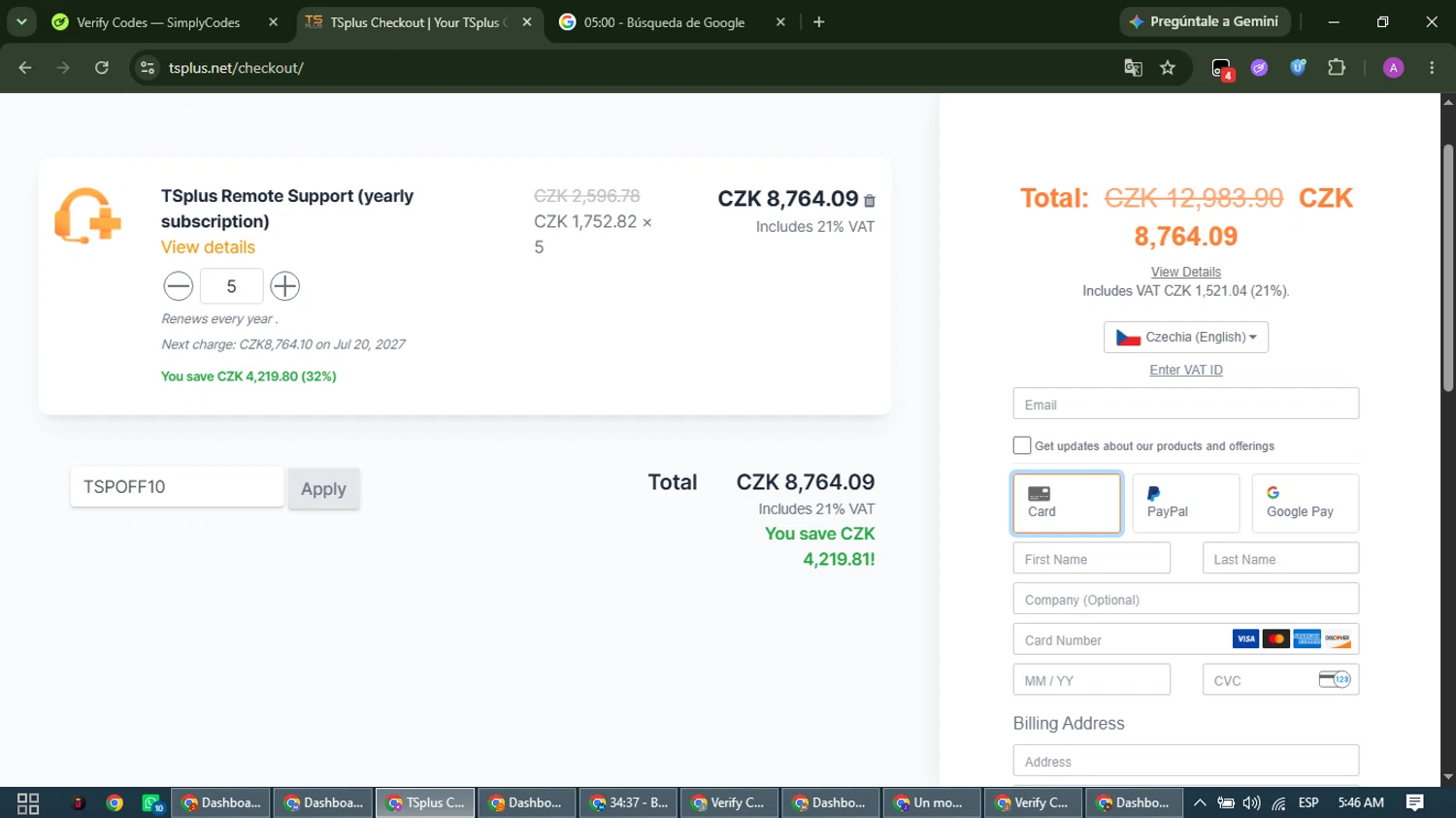Switch to the 34:37 - B... taskbar window

[x=629, y=802]
